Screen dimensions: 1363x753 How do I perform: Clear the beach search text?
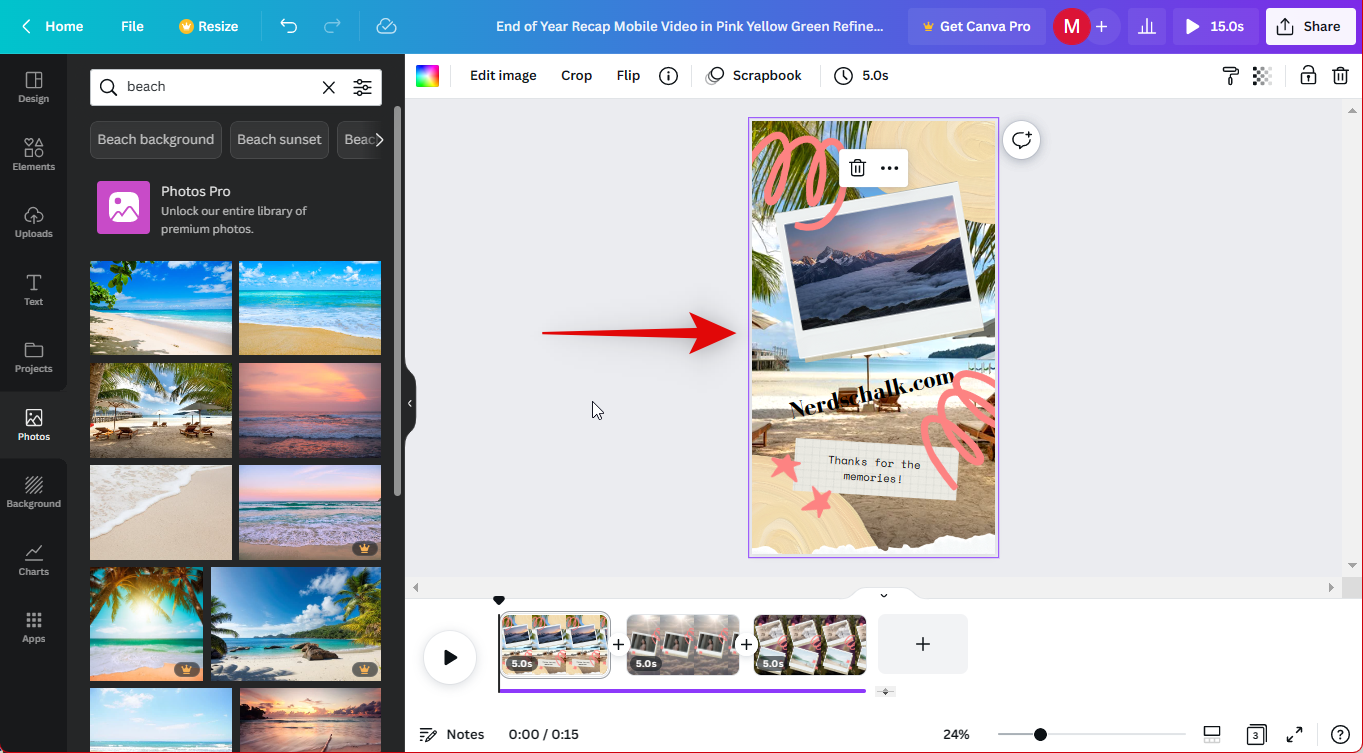[x=328, y=87]
